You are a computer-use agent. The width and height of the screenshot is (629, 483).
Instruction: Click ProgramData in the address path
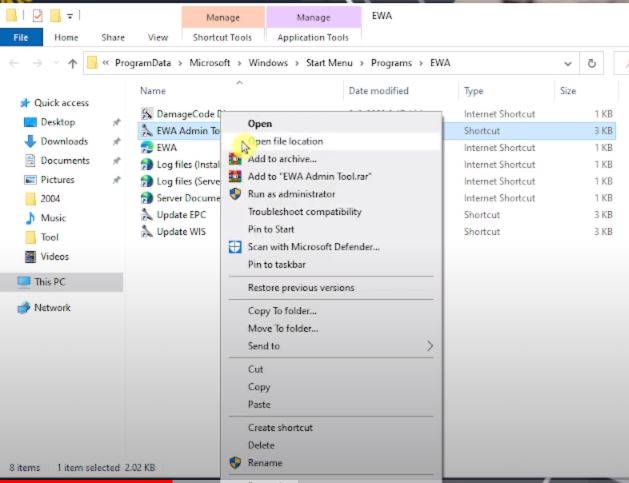click(143, 63)
